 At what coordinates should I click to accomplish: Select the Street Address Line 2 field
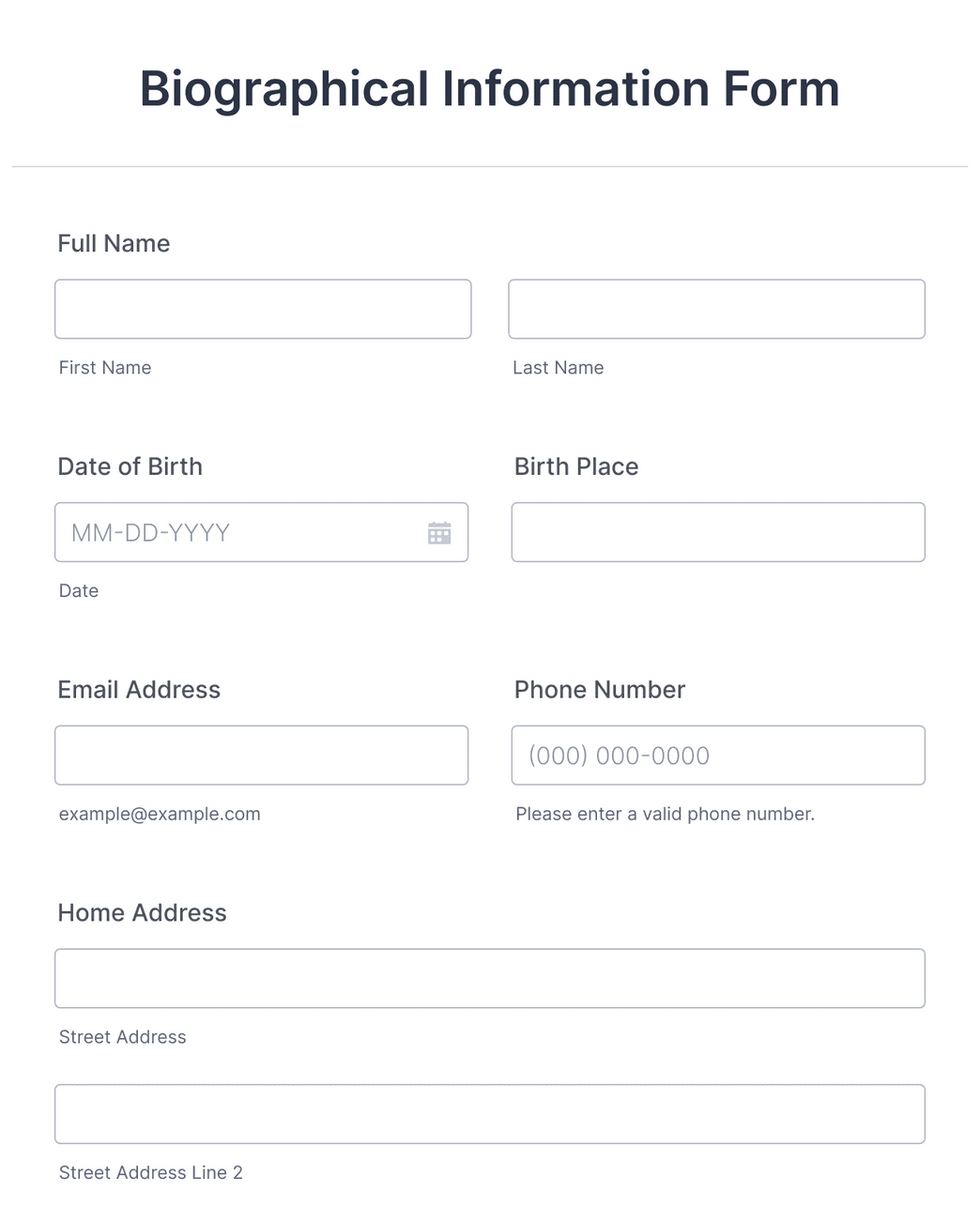pos(490,1114)
